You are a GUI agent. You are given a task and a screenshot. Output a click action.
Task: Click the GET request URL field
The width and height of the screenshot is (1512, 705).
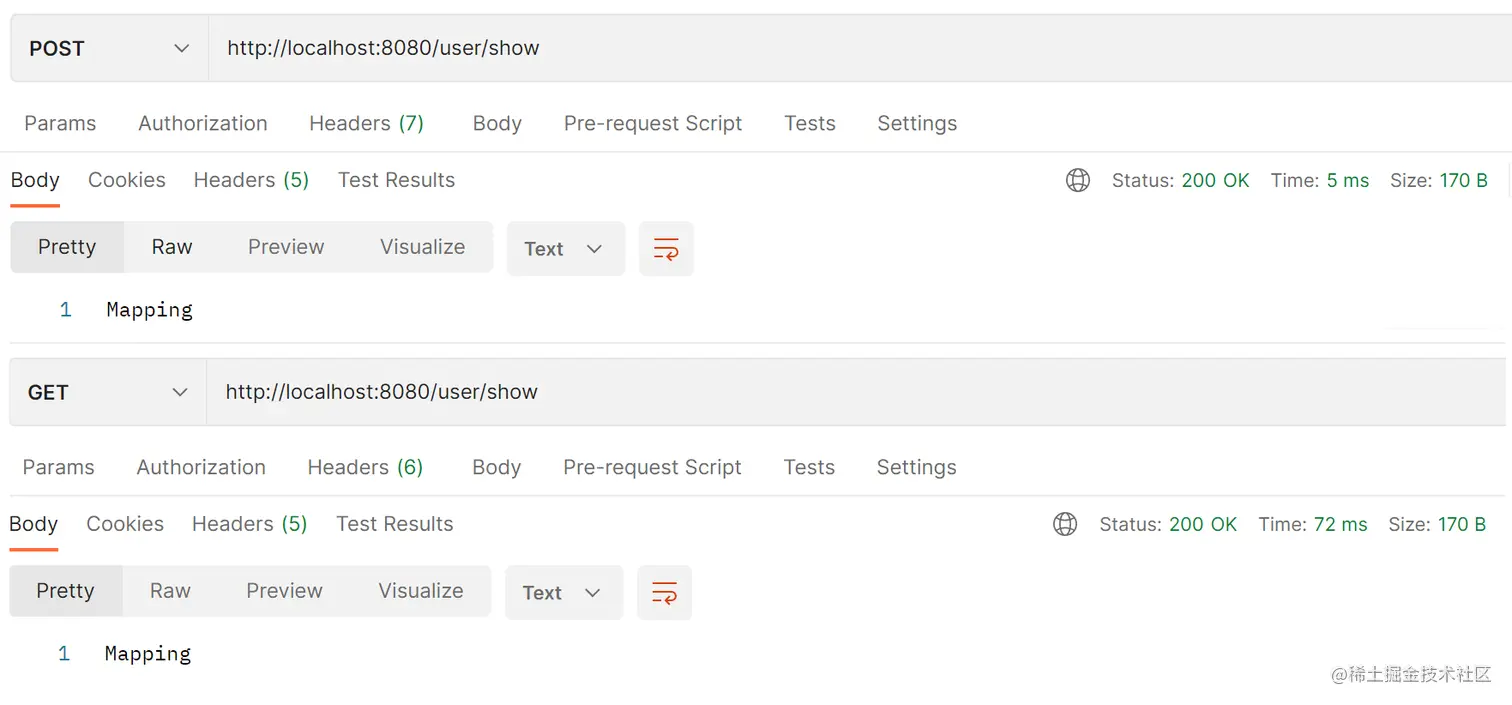pos(800,392)
